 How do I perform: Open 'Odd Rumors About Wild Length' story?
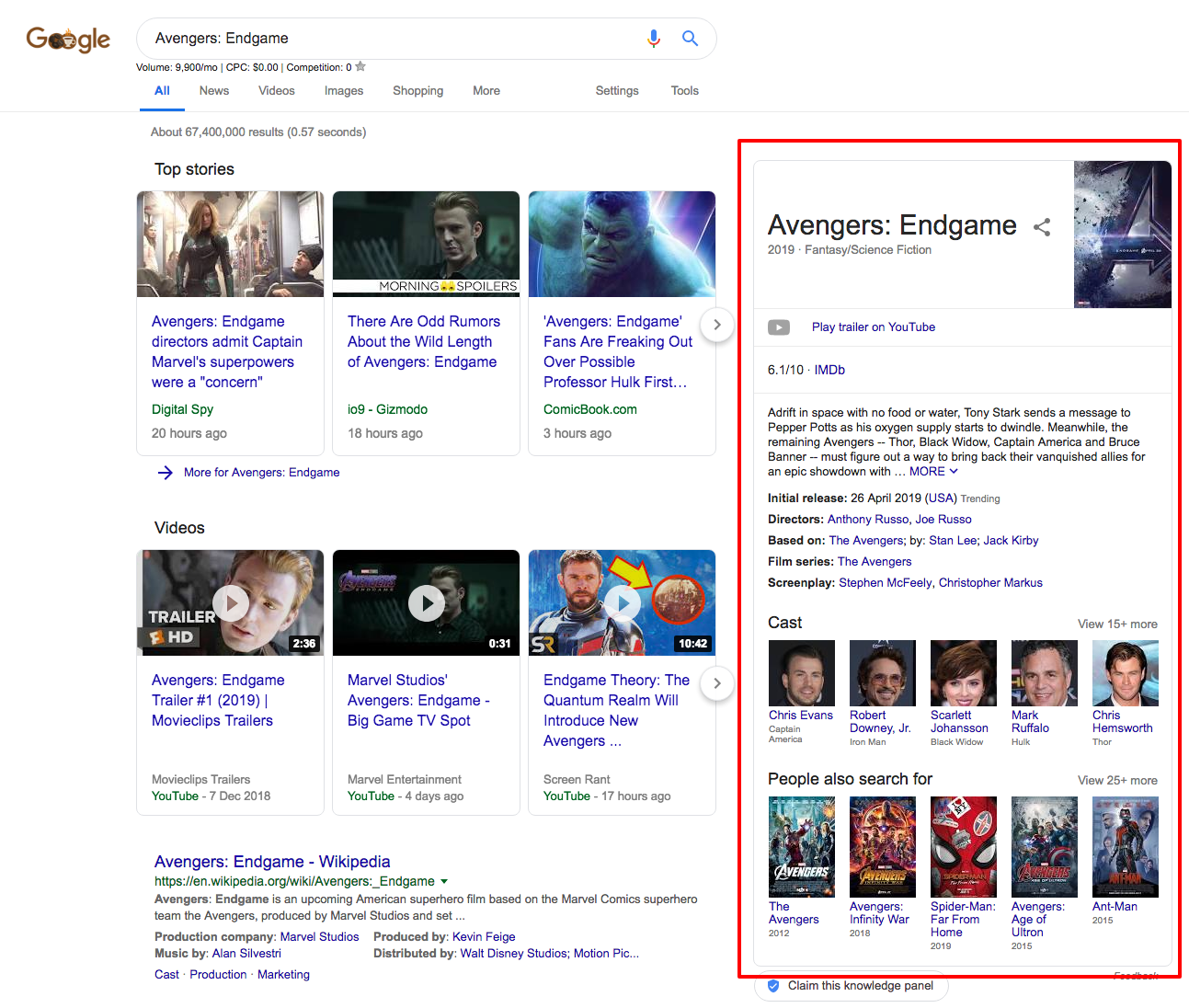point(424,341)
